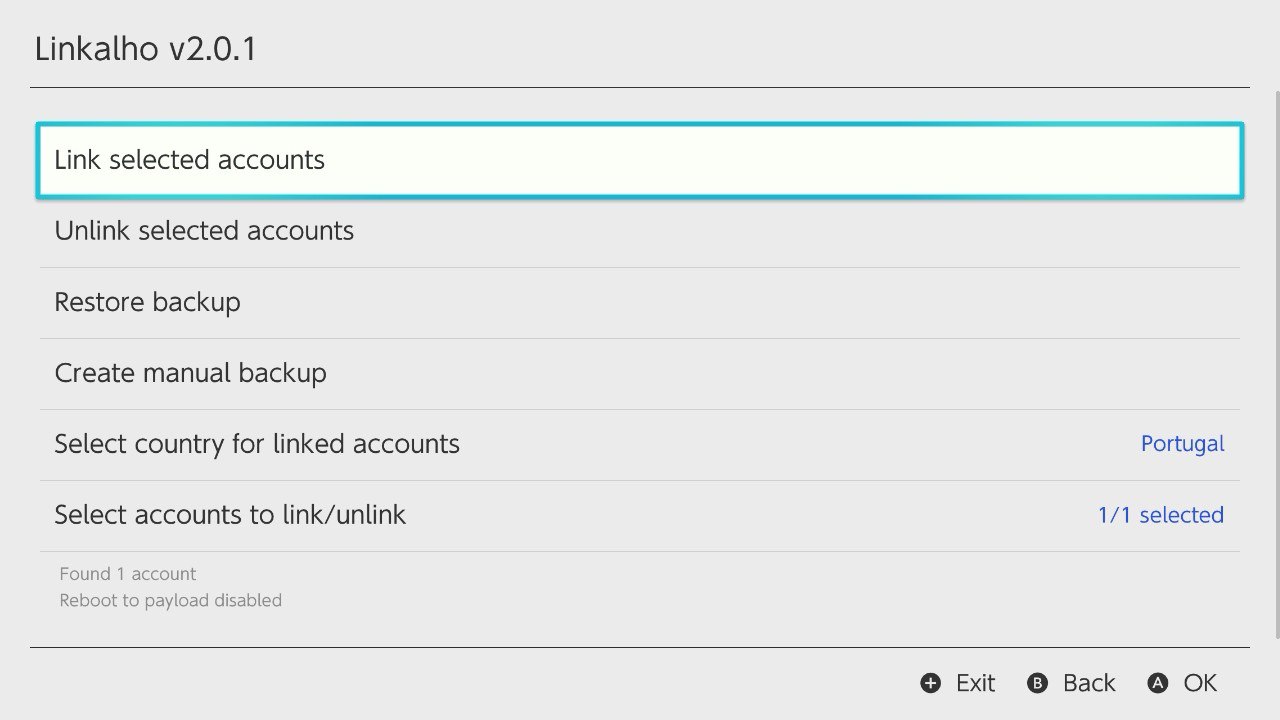Click the highlighted Link selected accounts row
The image size is (1280, 720).
(x=640, y=159)
